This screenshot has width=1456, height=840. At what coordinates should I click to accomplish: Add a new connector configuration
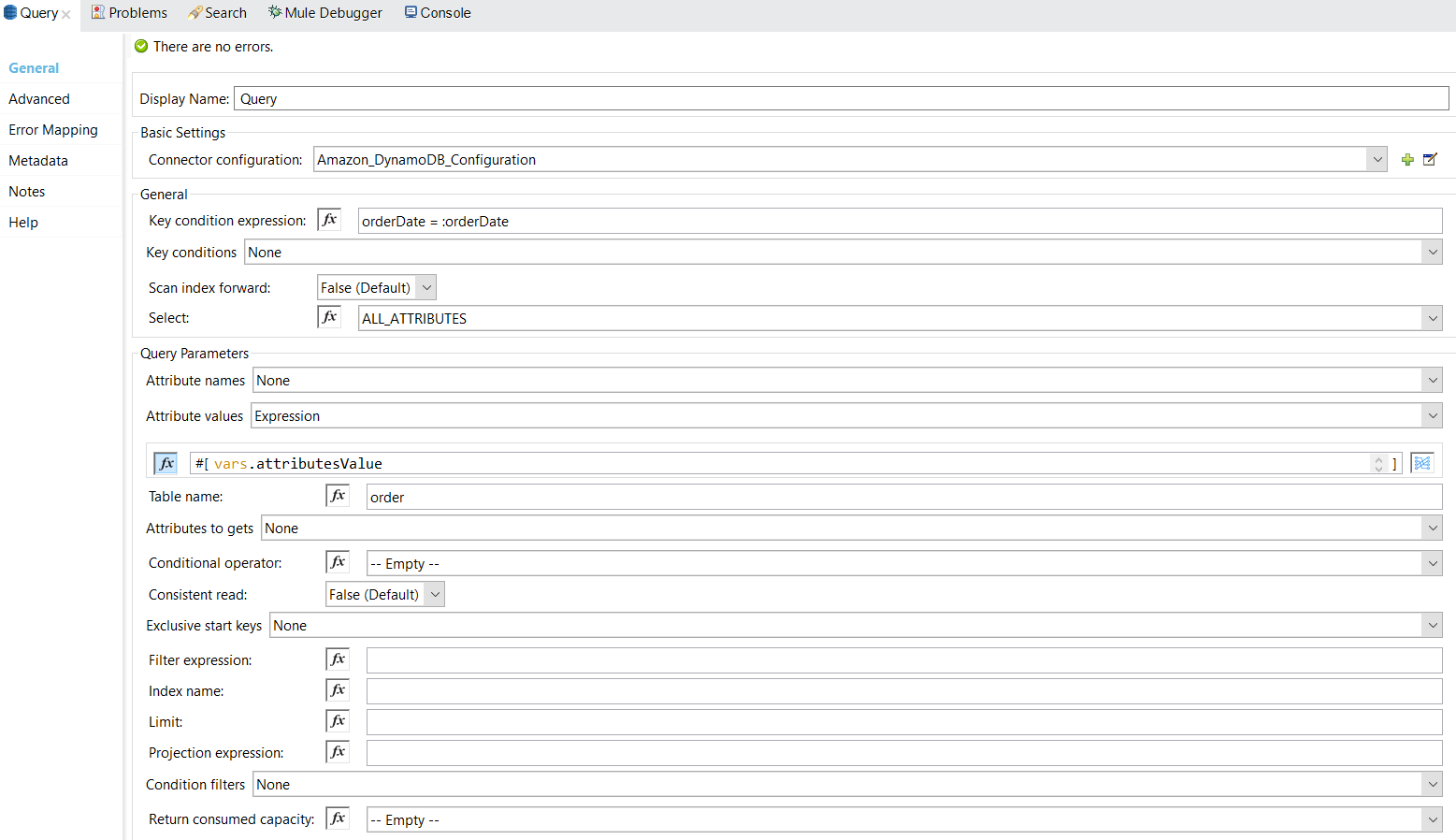1407,159
